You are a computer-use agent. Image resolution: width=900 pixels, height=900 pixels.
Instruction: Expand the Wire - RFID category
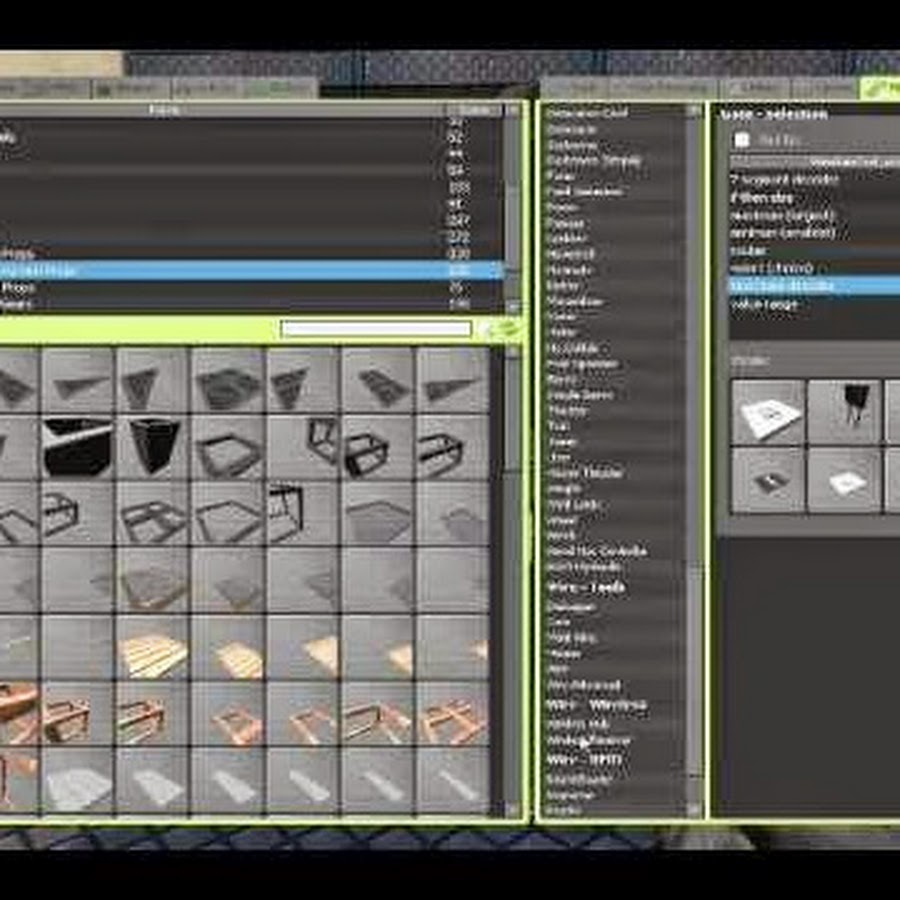coord(585,759)
